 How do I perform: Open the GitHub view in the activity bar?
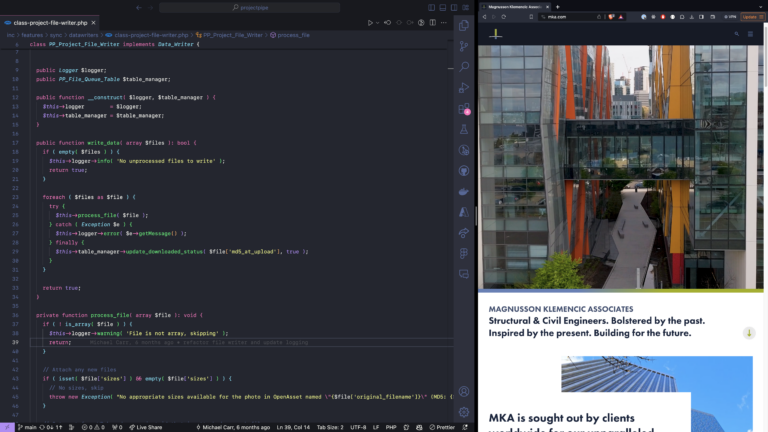[x=464, y=171]
